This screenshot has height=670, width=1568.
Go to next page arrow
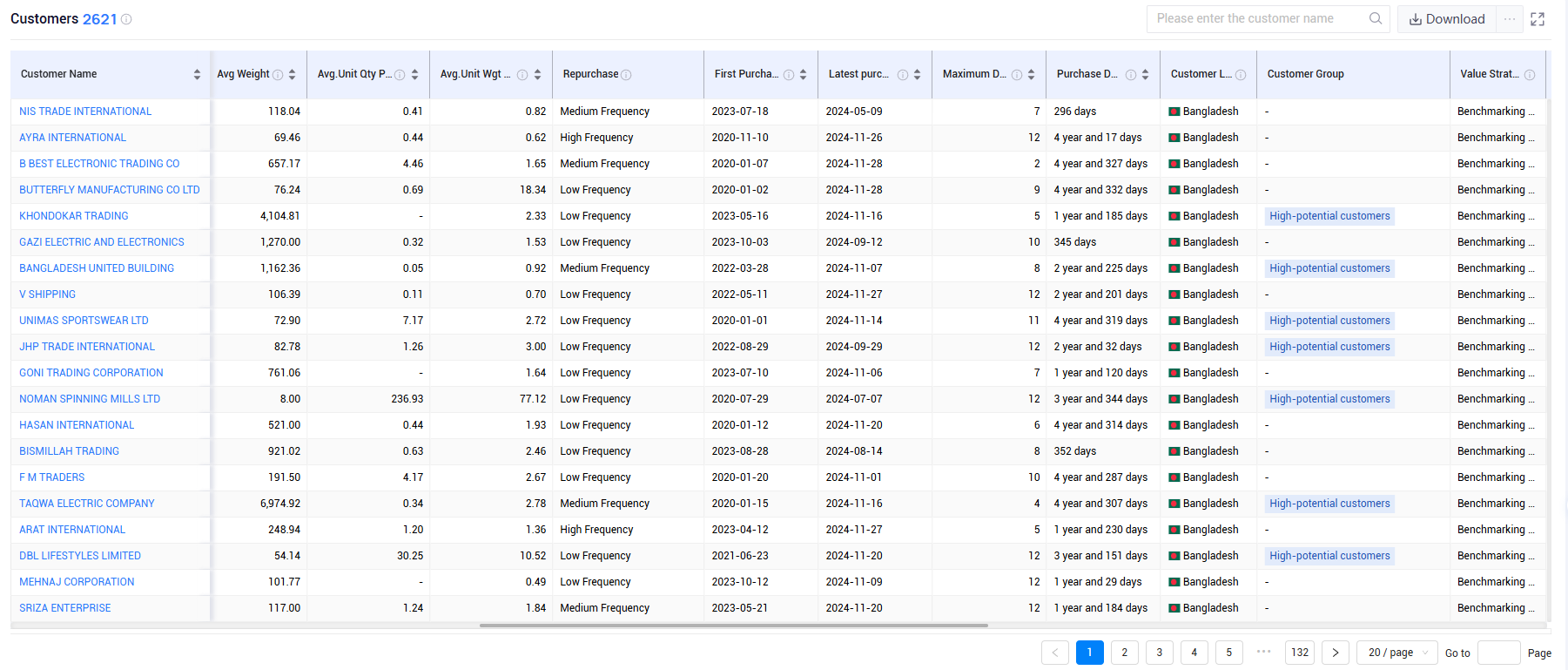pos(1336,653)
